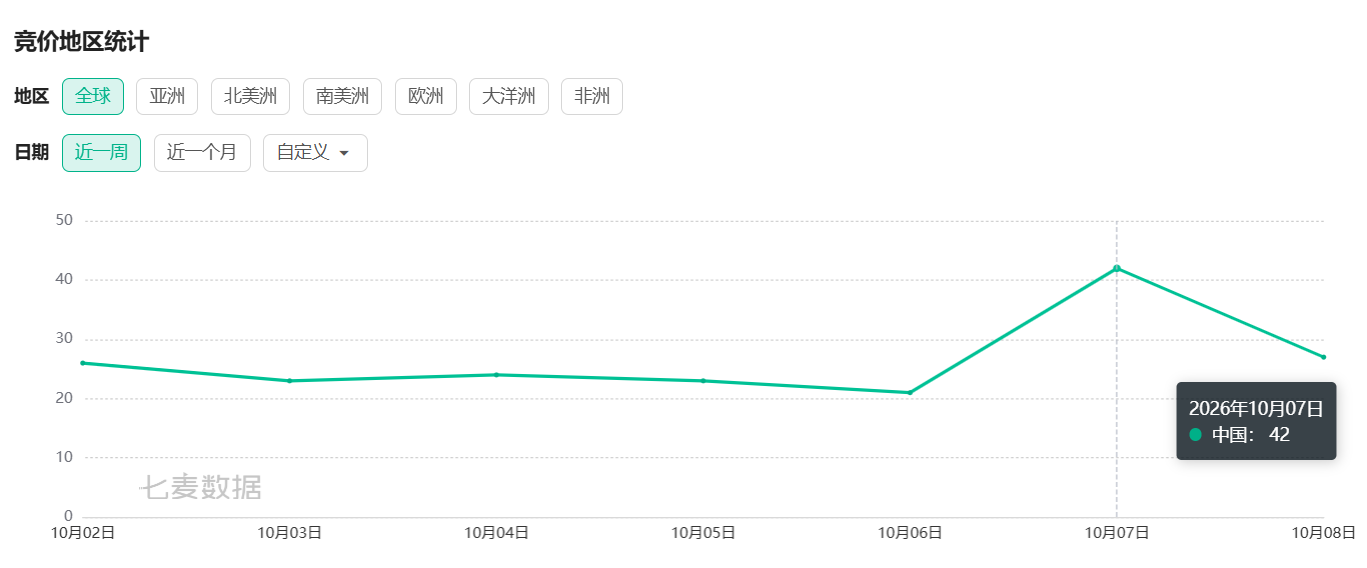
Task: Switch region to 非洲
Action: click(592, 97)
